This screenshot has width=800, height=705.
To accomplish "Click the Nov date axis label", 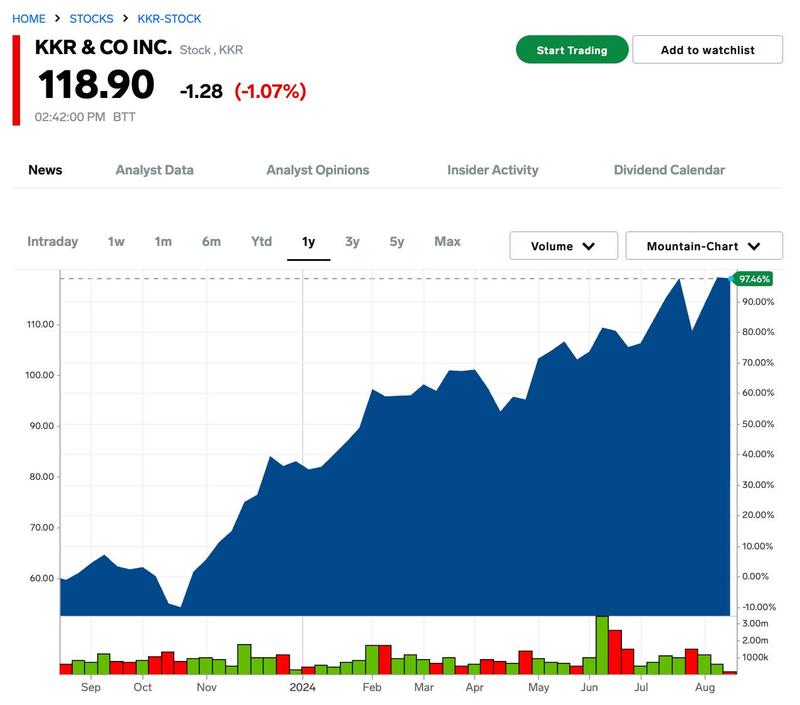I will (207, 687).
